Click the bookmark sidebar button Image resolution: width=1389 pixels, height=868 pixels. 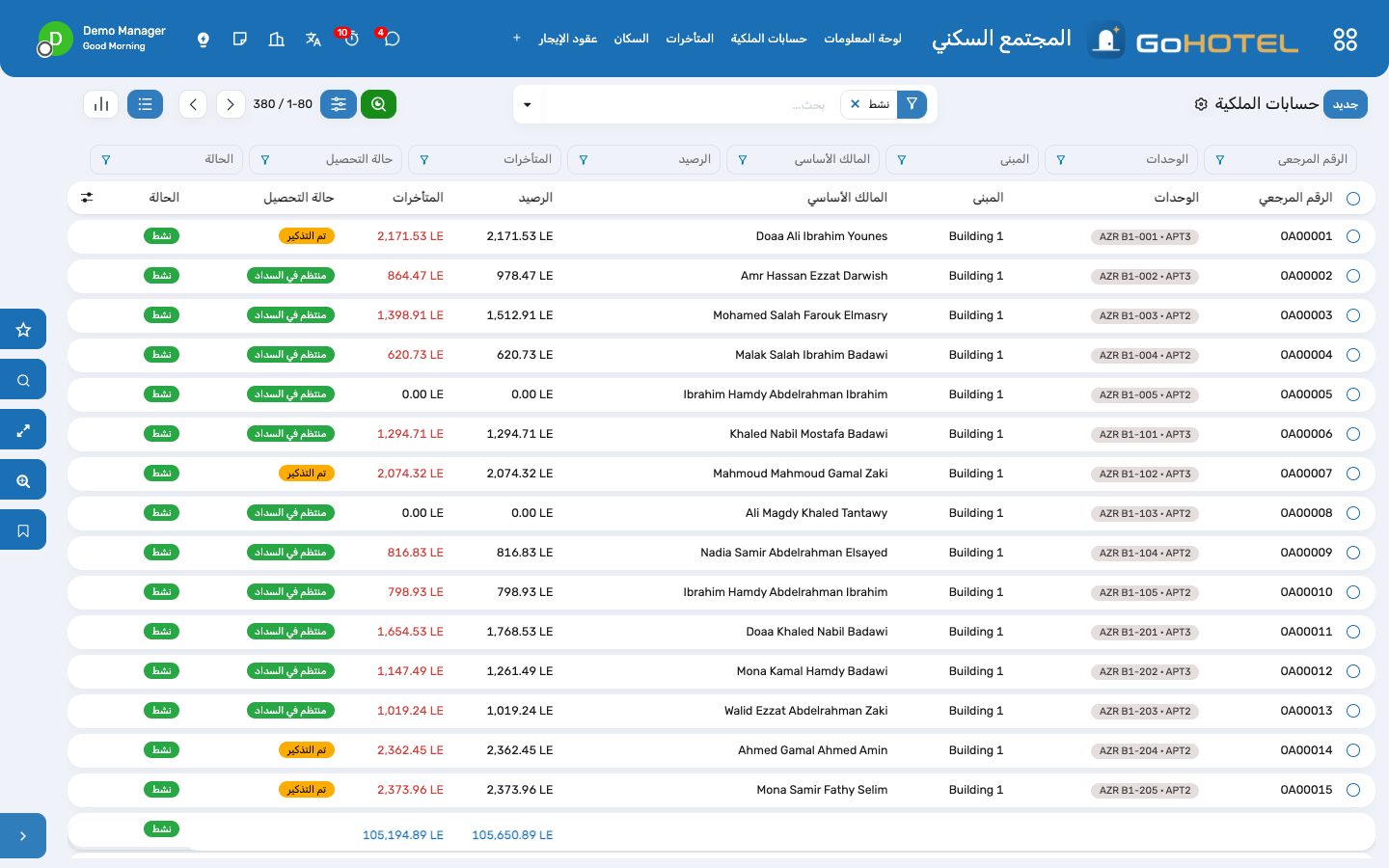point(23,530)
